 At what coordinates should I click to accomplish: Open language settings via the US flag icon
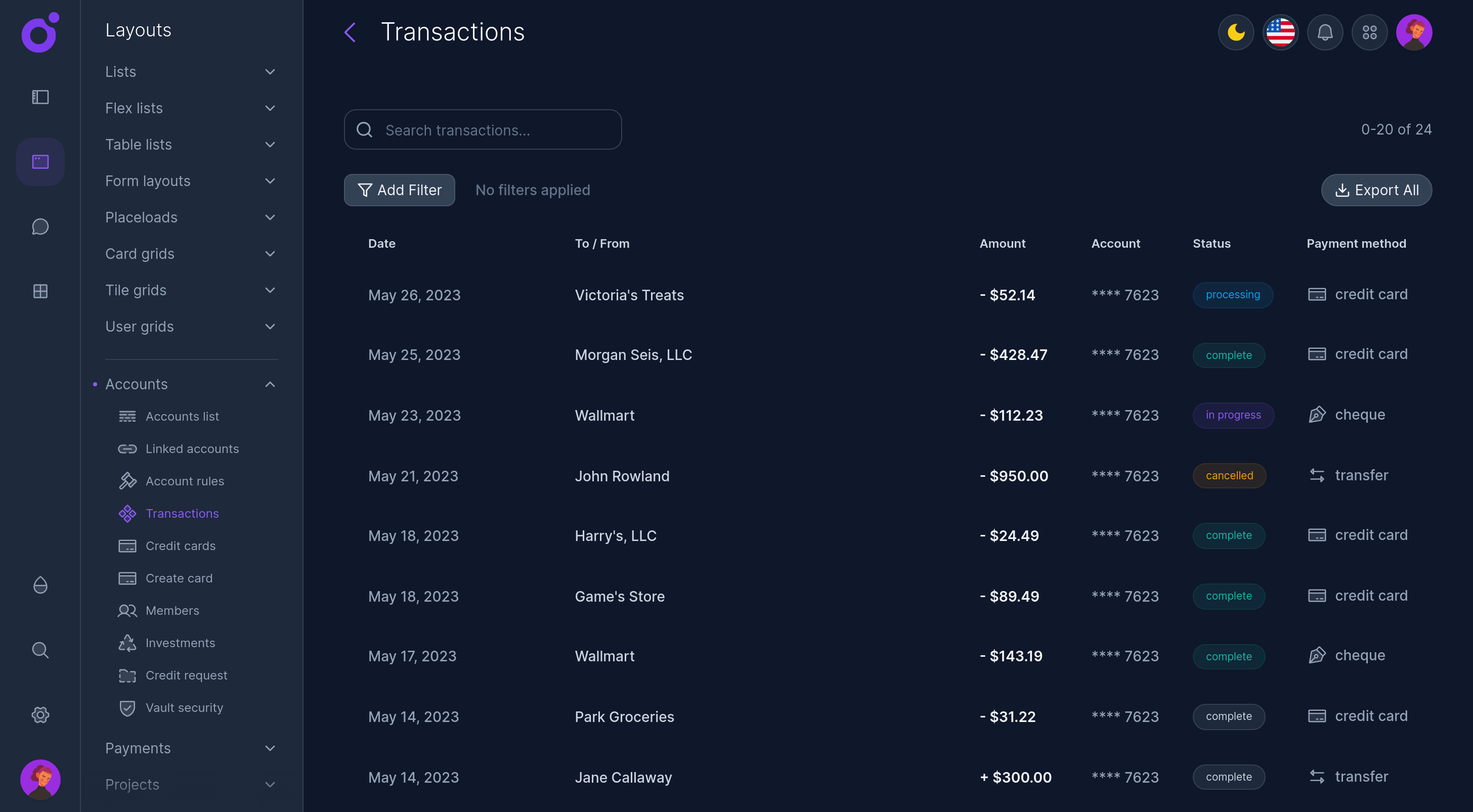click(x=1280, y=32)
